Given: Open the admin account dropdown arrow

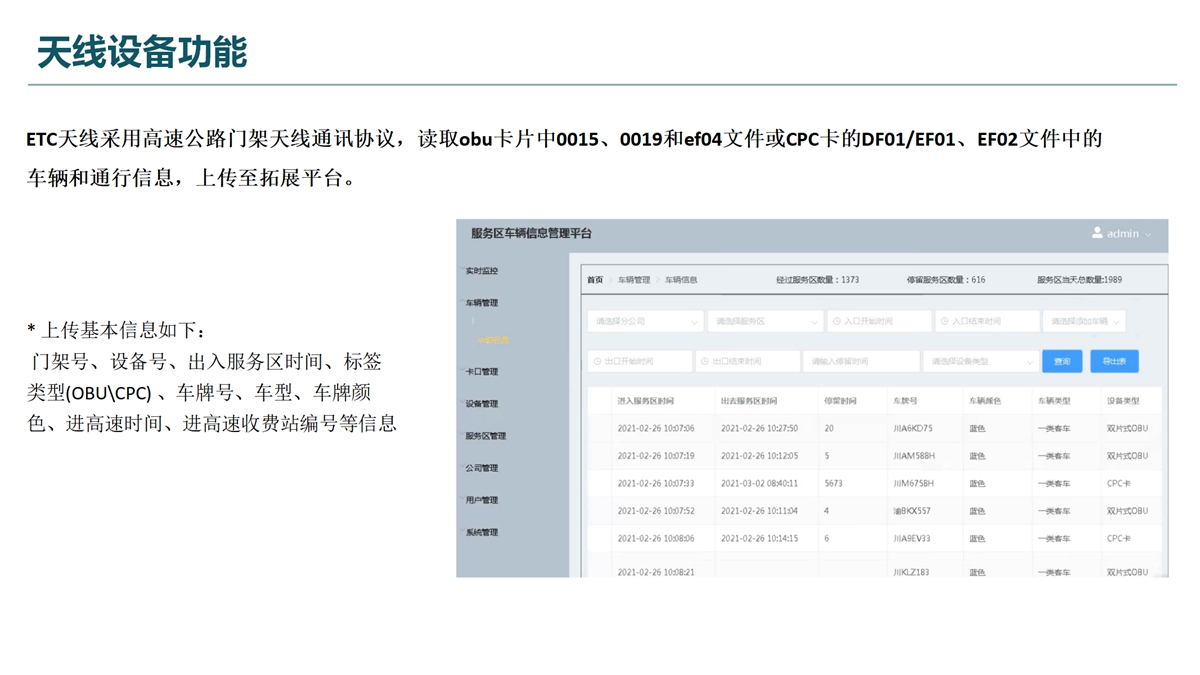Looking at the screenshot, I should click(x=1148, y=234).
